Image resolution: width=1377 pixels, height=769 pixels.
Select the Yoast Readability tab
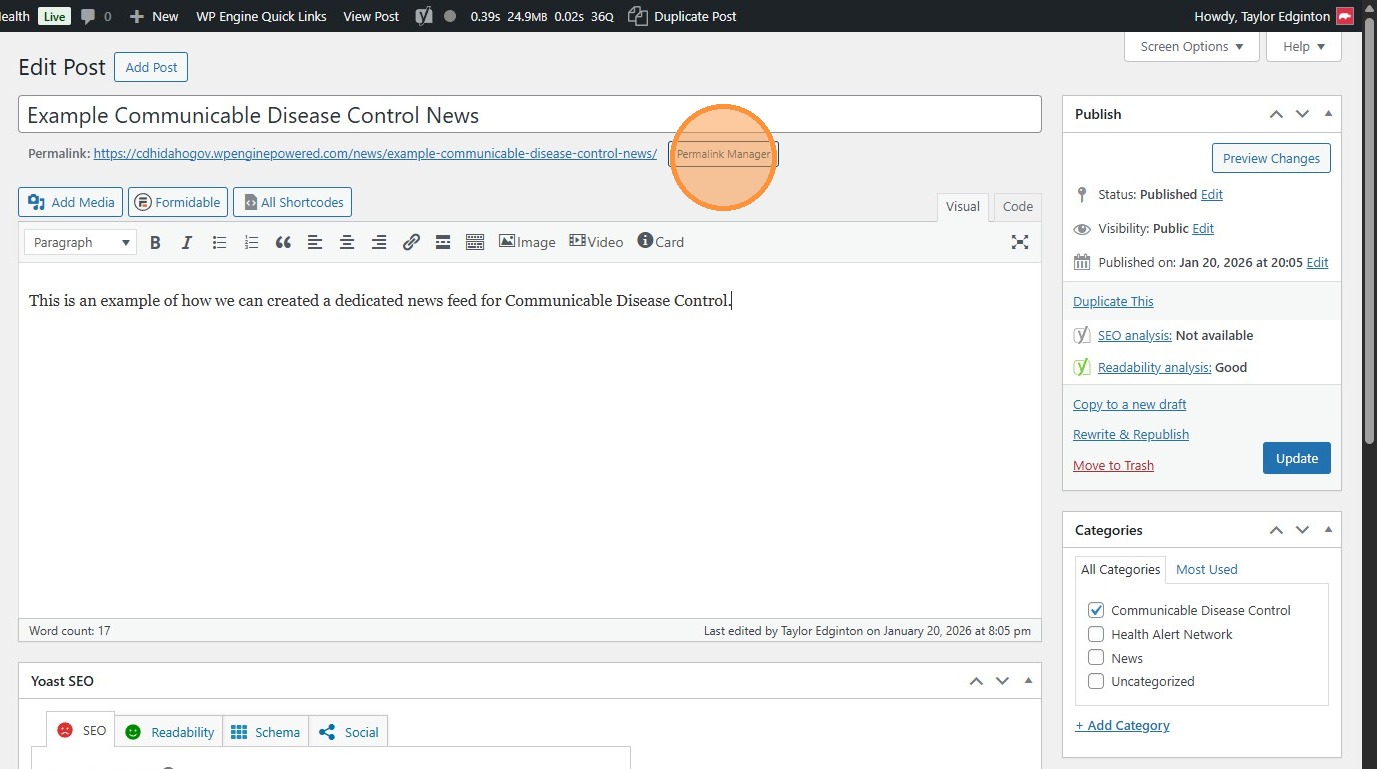170,732
